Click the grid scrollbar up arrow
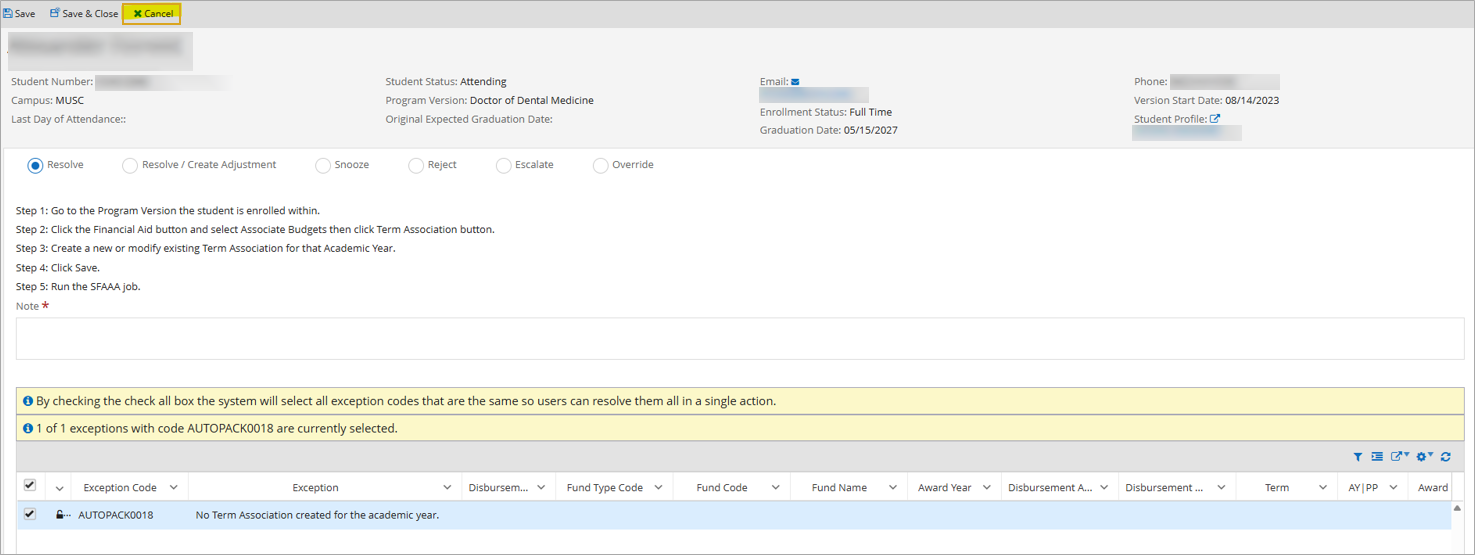 1458,508
